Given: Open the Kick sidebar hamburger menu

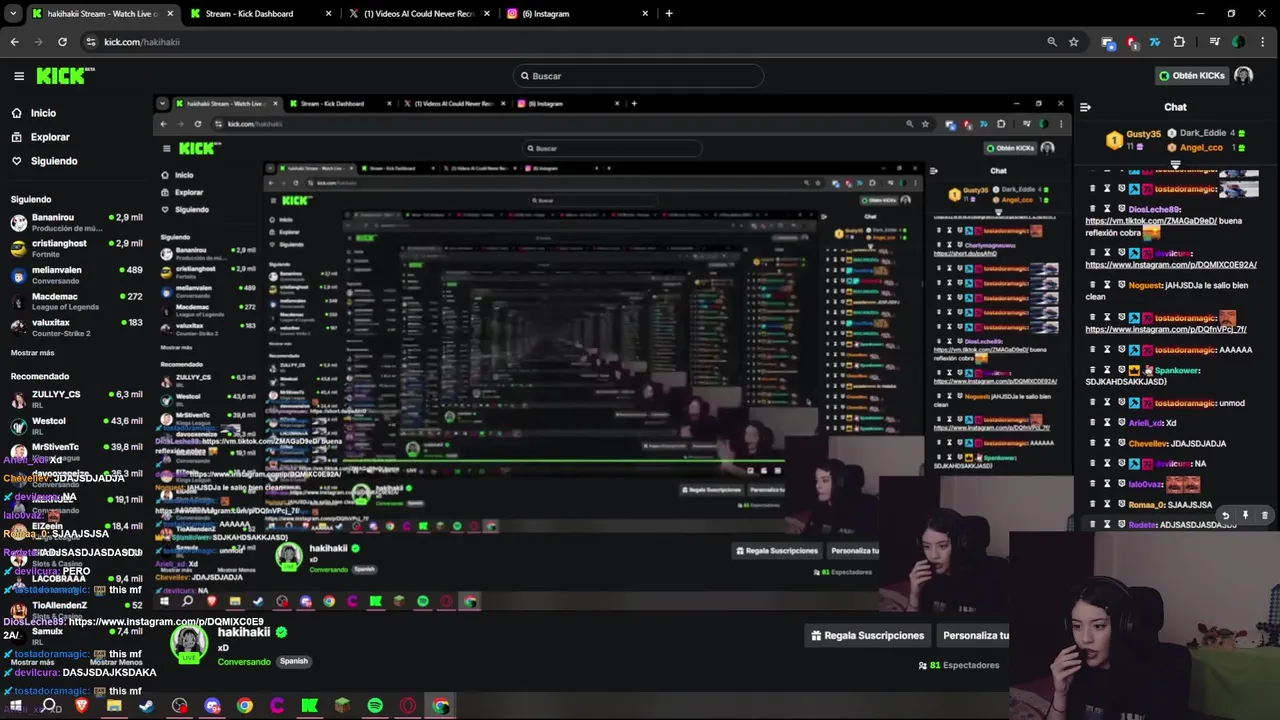Looking at the screenshot, I should click(19, 76).
